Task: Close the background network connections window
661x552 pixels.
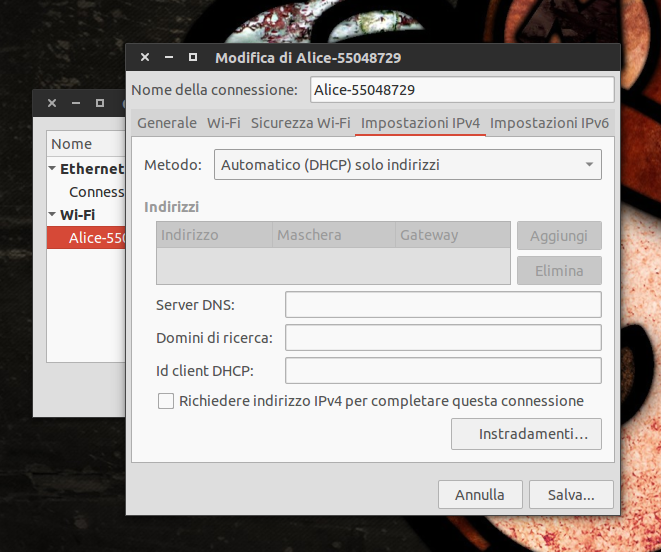Action: coord(52,103)
